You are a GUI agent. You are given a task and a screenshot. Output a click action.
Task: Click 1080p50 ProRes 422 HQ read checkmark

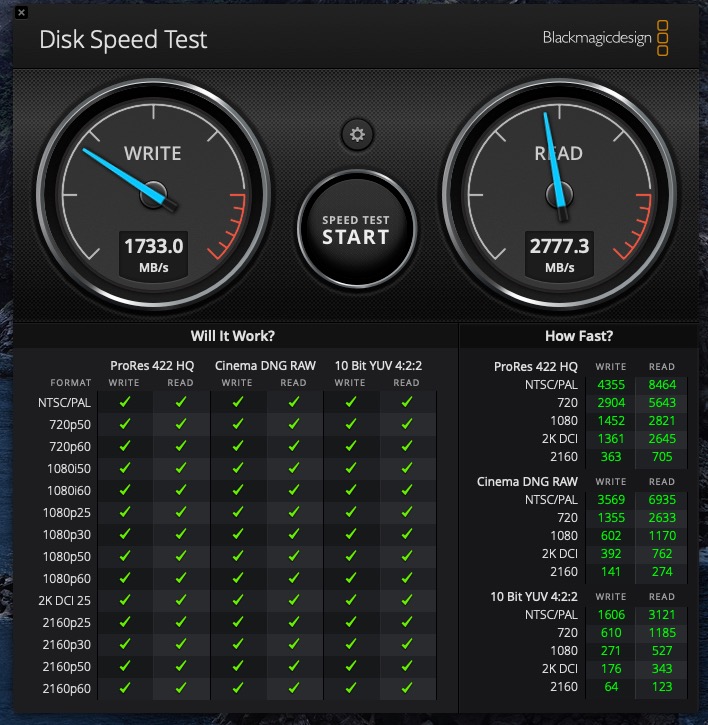point(181,556)
